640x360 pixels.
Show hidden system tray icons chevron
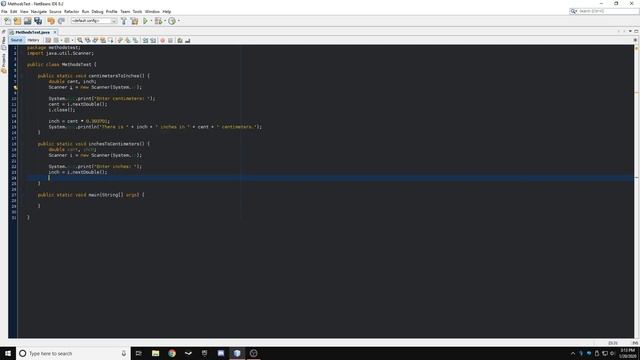[573, 353]
